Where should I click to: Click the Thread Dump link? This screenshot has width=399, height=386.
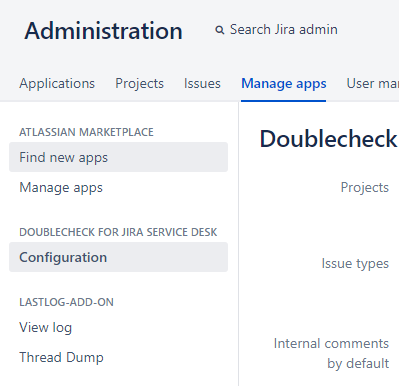(x=61, y=357)
